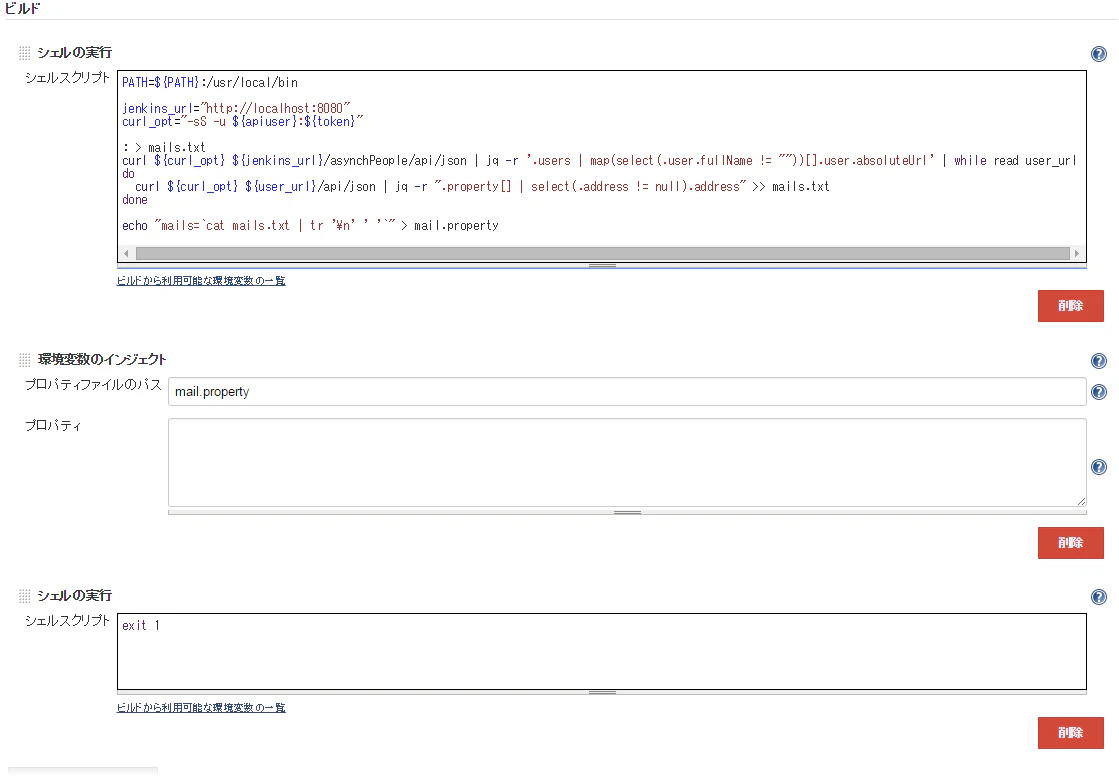This screenshot has height=778, width=1119.
Task: Click the scroll left arrow in the script editor
Action: pos(126,253)
